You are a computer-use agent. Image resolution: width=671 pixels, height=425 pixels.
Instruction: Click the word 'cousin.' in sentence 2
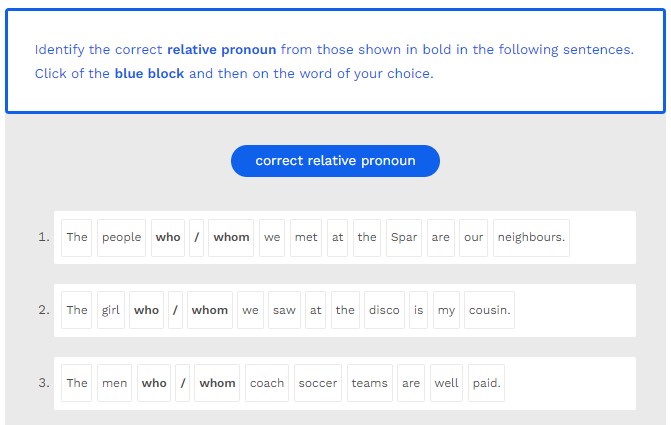click(x=489, y=311)
